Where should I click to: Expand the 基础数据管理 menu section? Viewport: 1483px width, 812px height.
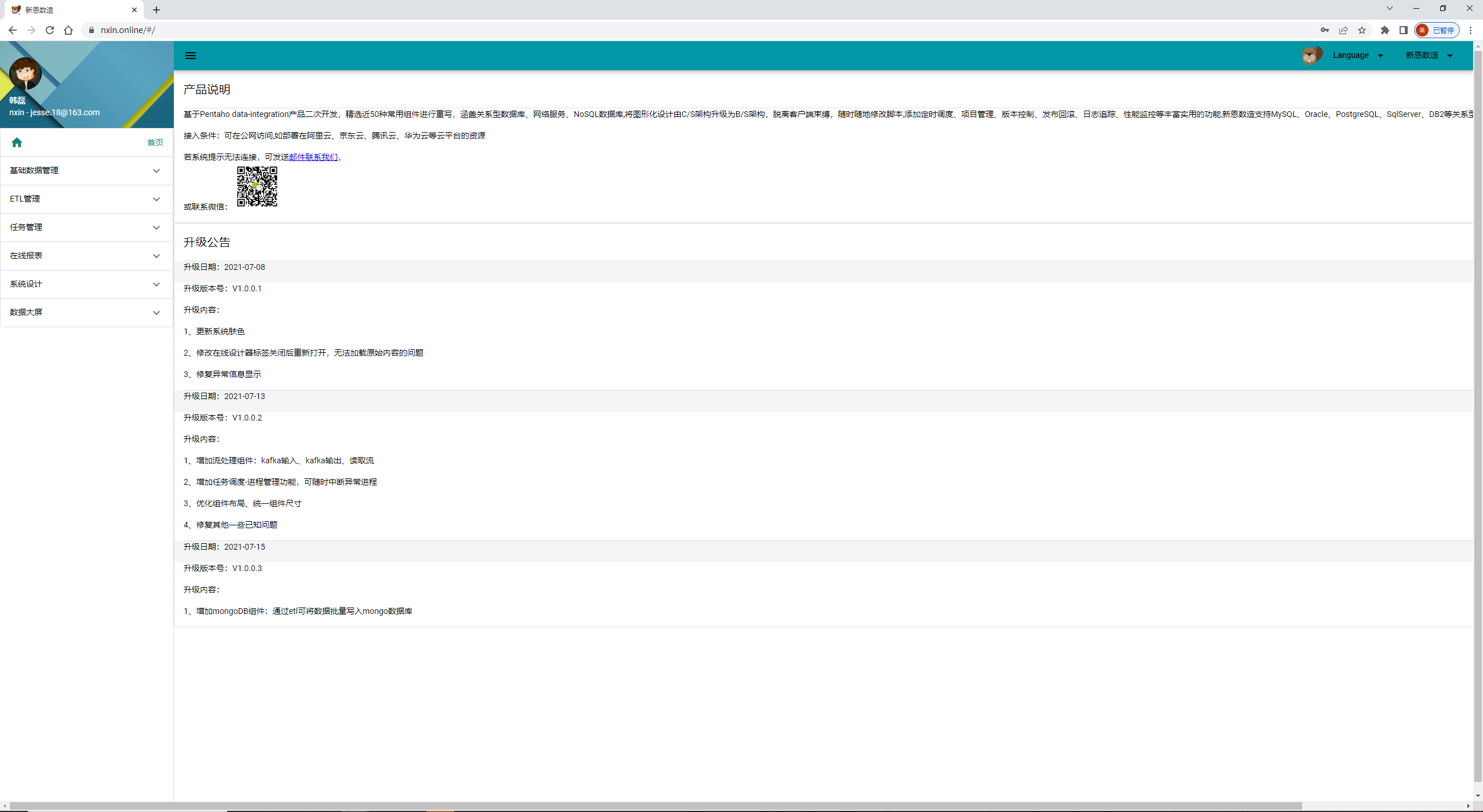[86, 170]
